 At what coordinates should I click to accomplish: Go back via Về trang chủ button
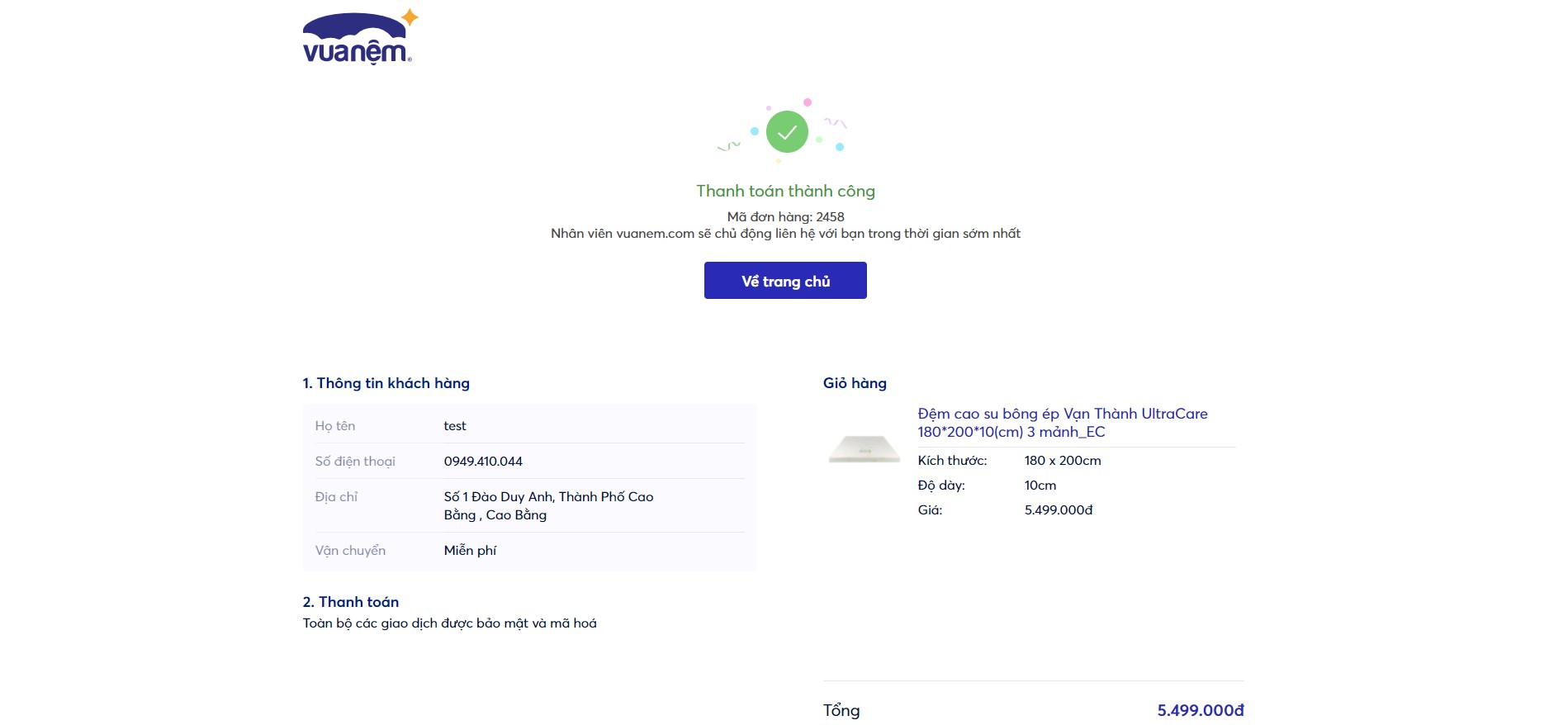tap(785, 281)
